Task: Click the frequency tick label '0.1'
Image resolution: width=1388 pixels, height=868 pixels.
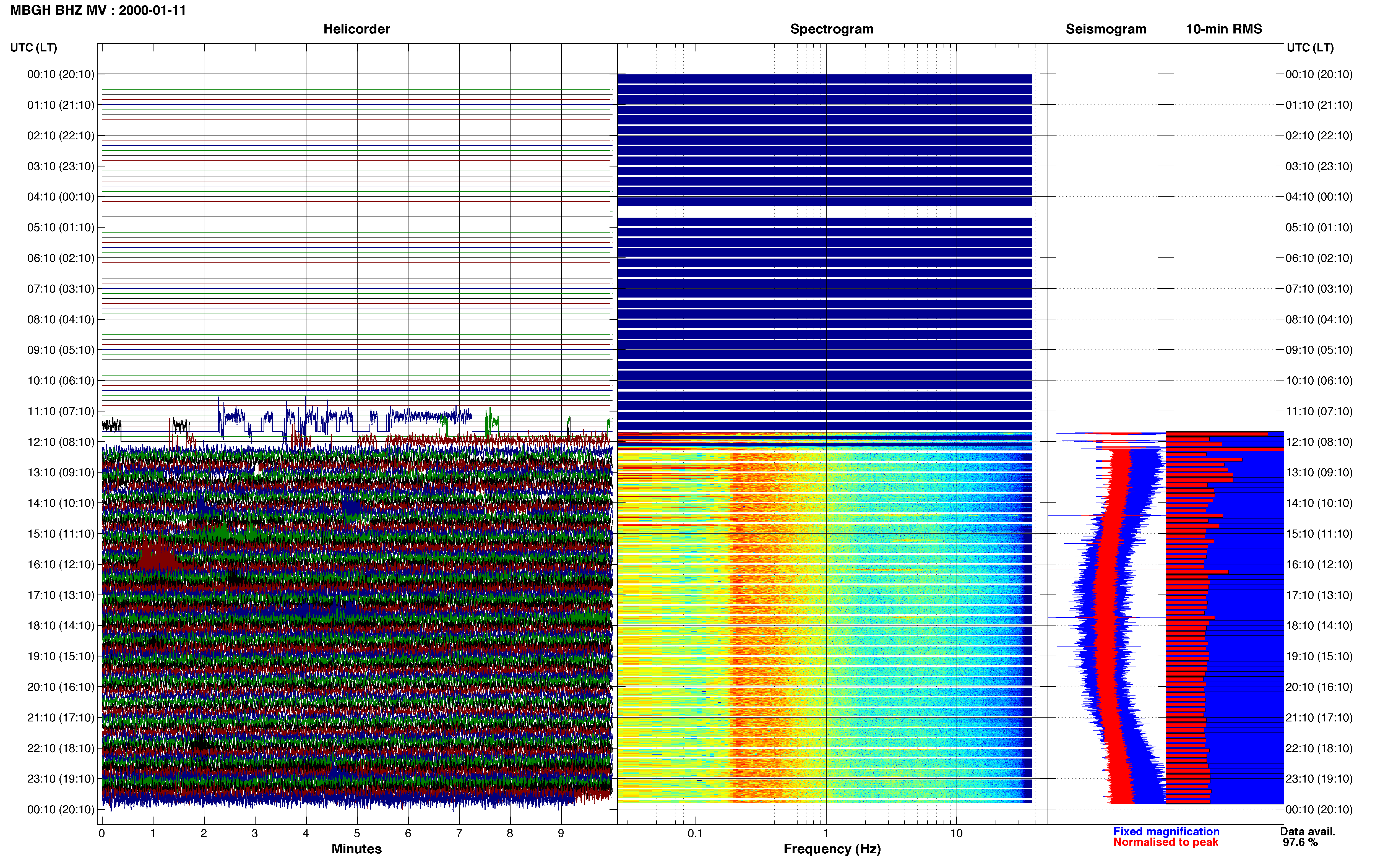Action: [x=695, y=833]
